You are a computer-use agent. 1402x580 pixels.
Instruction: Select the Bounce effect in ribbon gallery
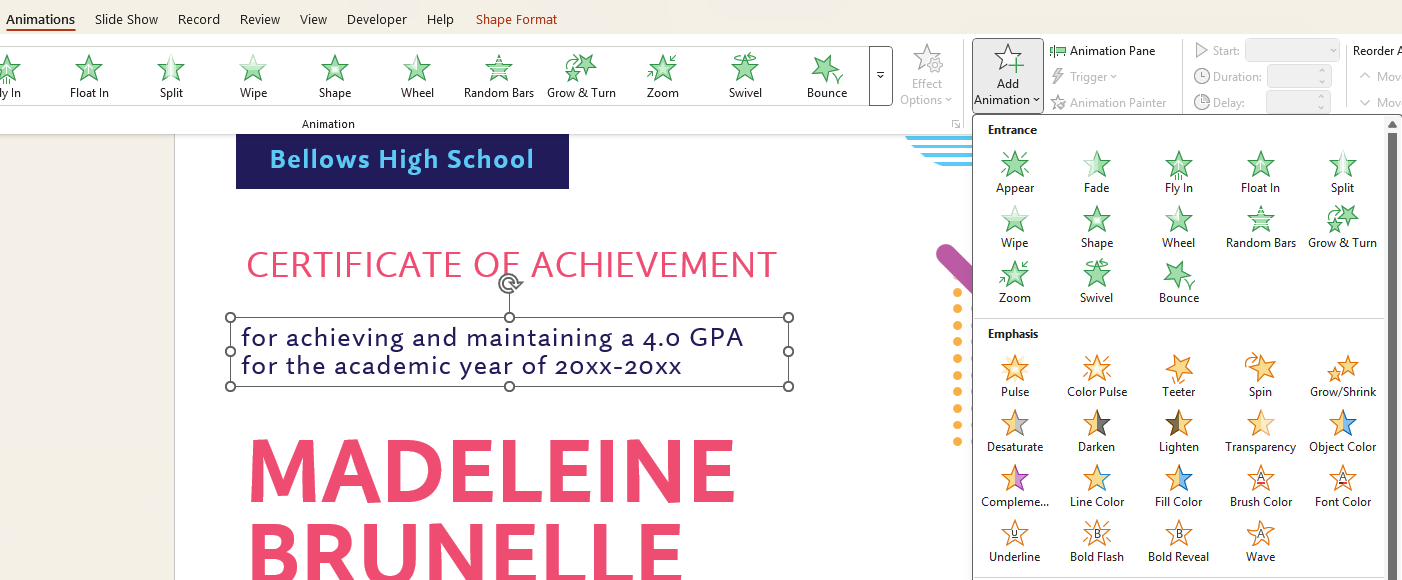(x=826, y=76)
